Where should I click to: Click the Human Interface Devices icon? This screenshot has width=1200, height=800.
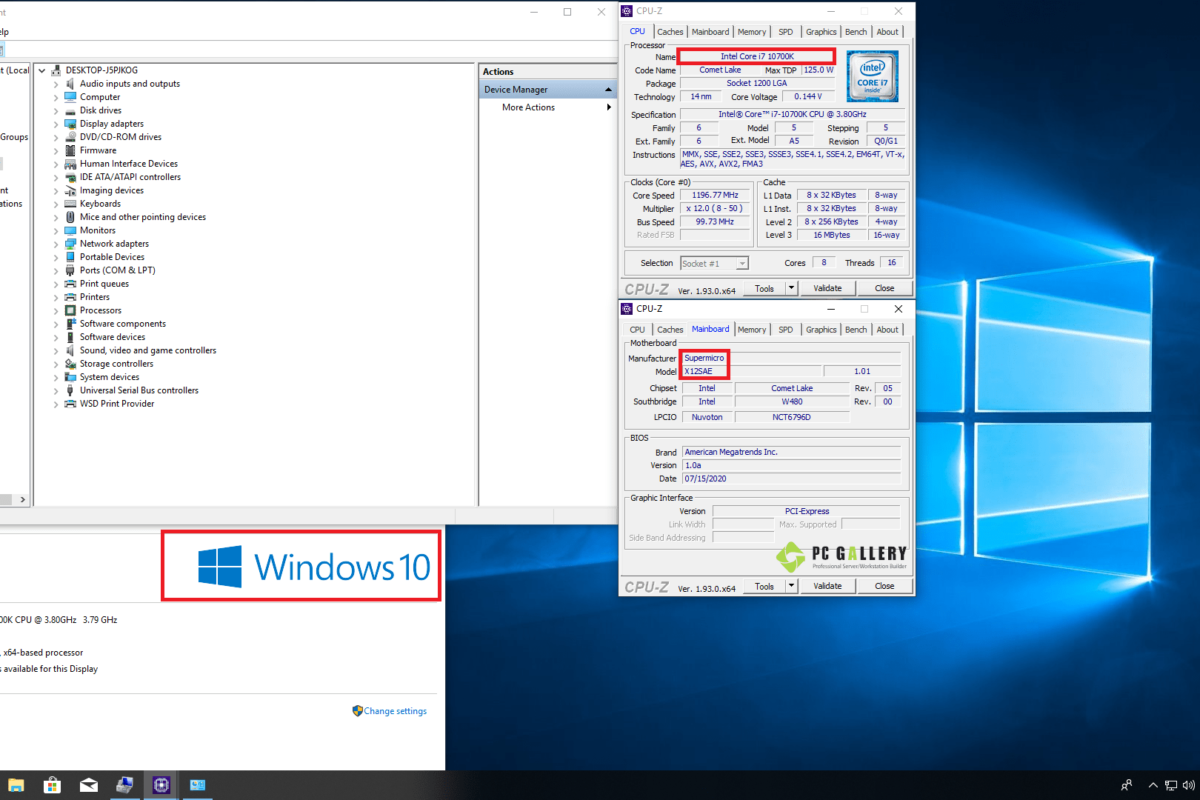pos(71,164)
